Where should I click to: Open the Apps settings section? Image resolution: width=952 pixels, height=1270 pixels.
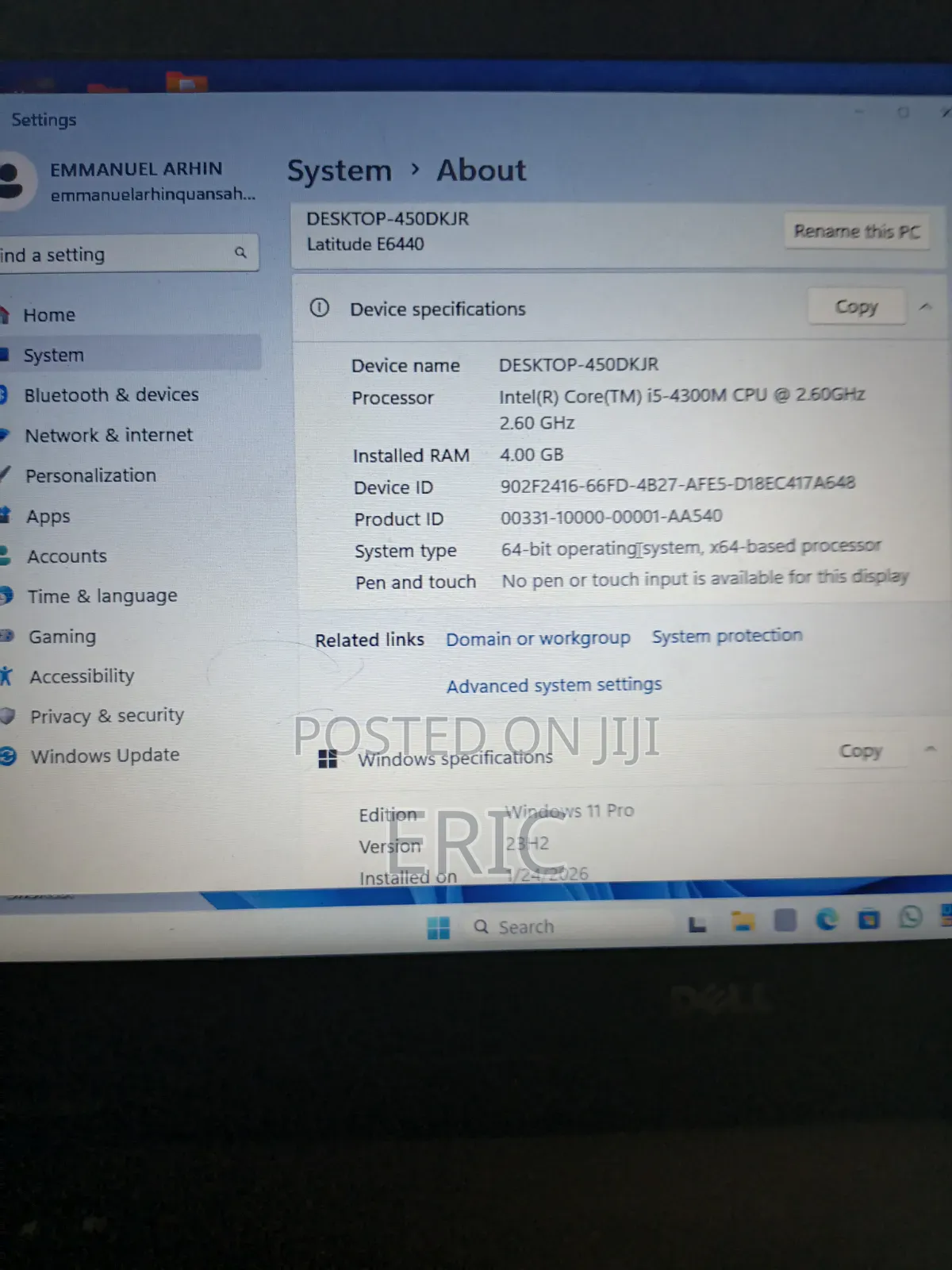click(48, 516)
